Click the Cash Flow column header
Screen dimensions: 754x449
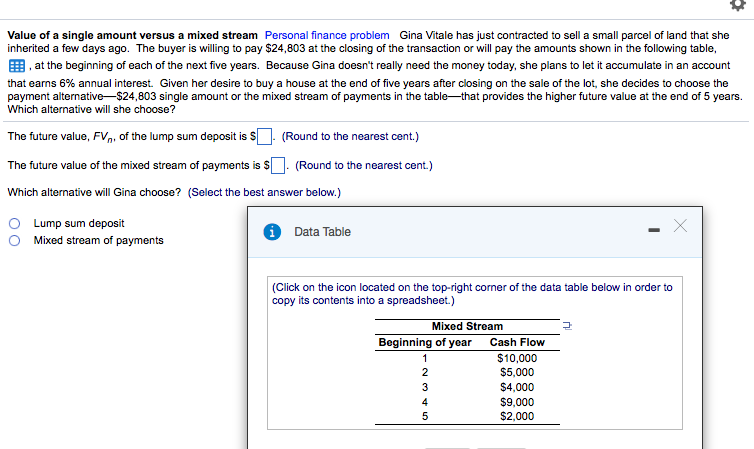coord(517,342)
